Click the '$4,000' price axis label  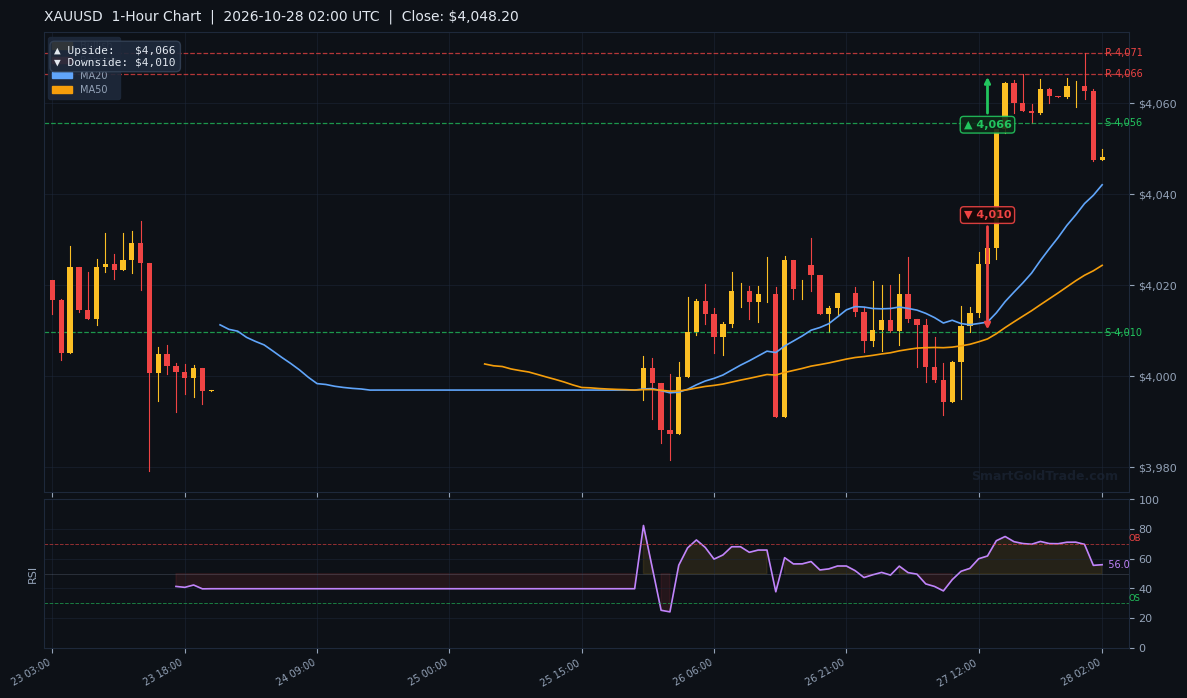point(1157,377)
